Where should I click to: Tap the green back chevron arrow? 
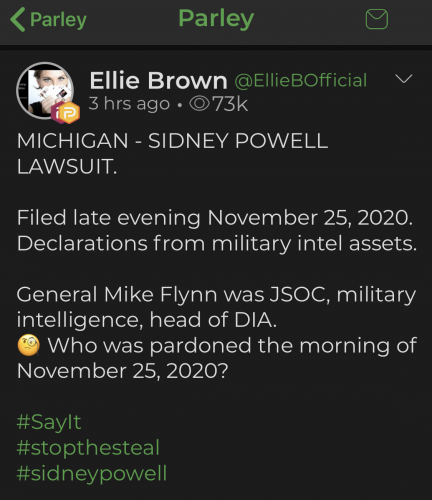[x=18, y=20]
